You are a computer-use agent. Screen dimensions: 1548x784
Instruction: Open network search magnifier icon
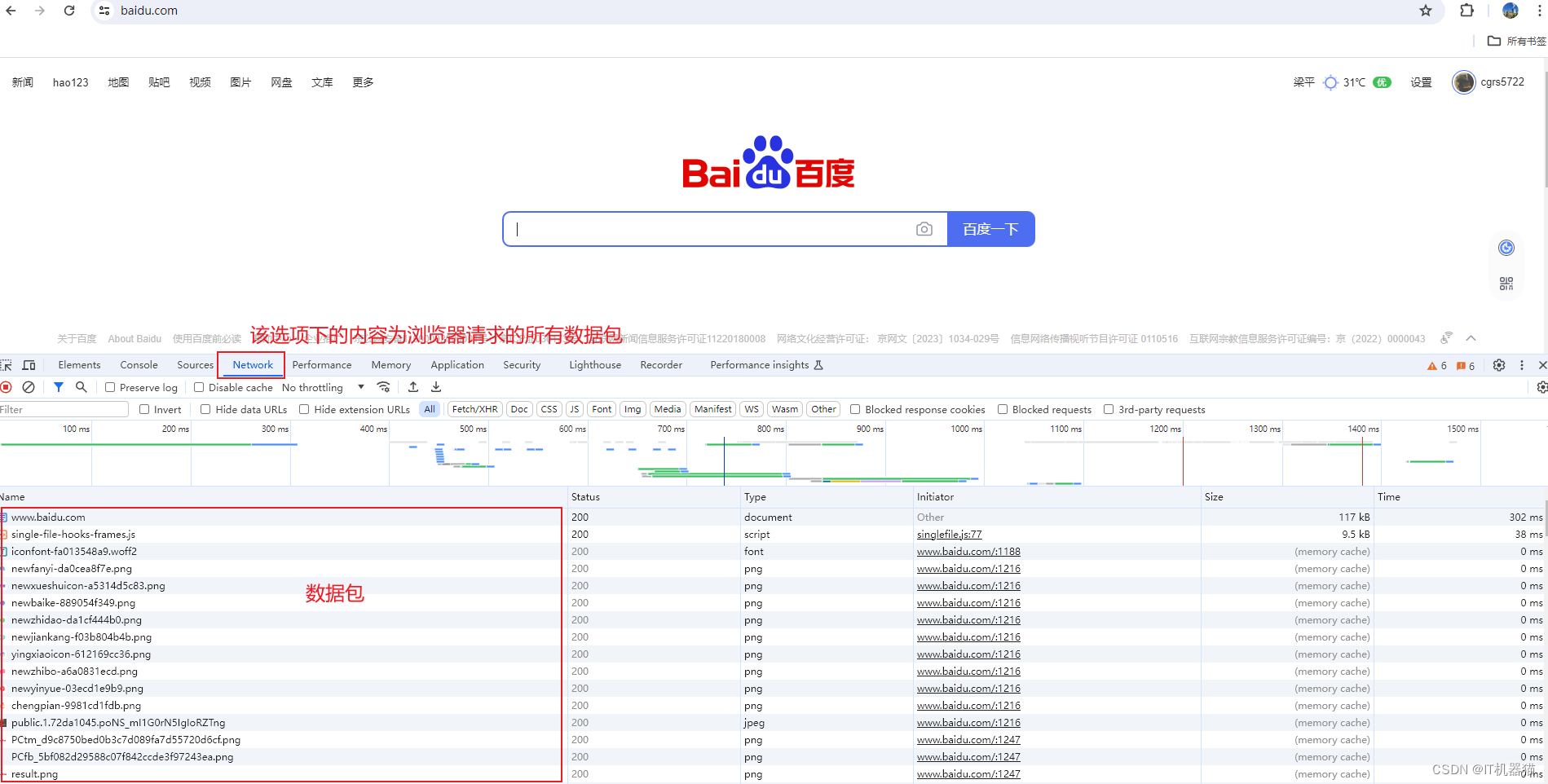pos(82,387)
